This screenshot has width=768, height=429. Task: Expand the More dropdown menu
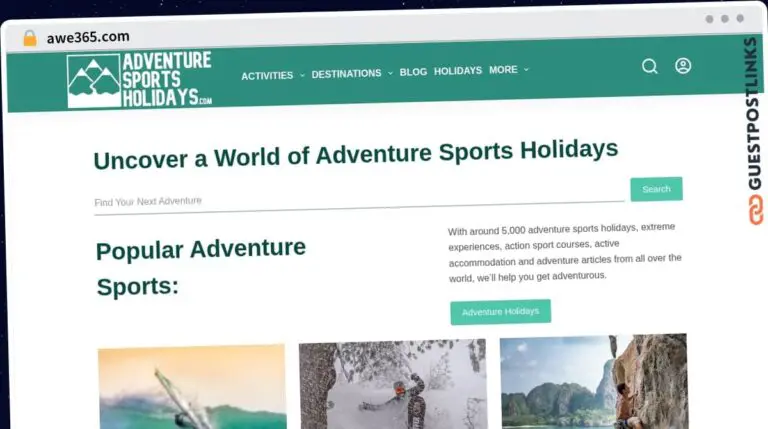click(x=509, y=70)
